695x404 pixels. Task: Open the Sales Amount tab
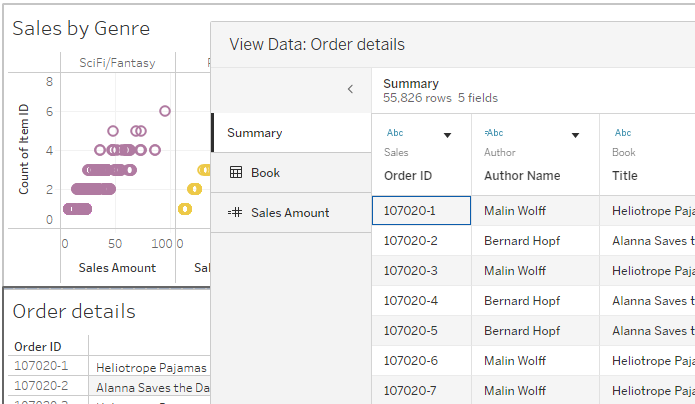[x=290, y=213]
